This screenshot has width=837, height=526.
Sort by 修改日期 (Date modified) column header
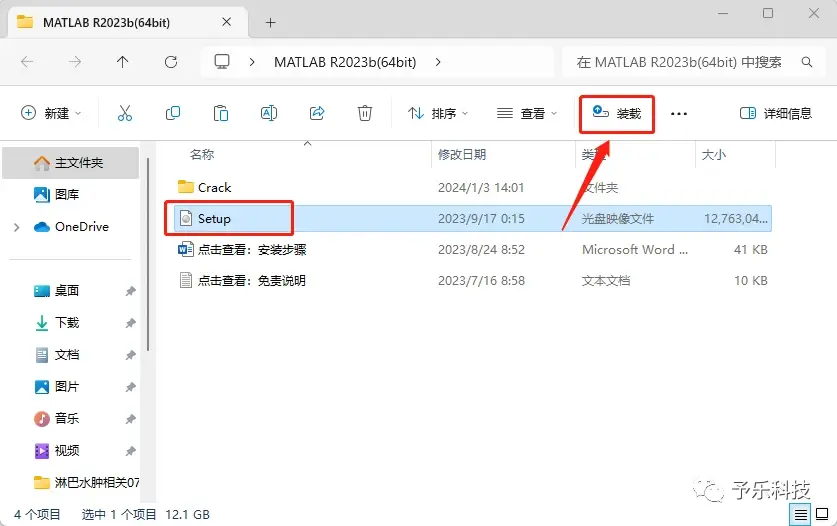point(462,155)
